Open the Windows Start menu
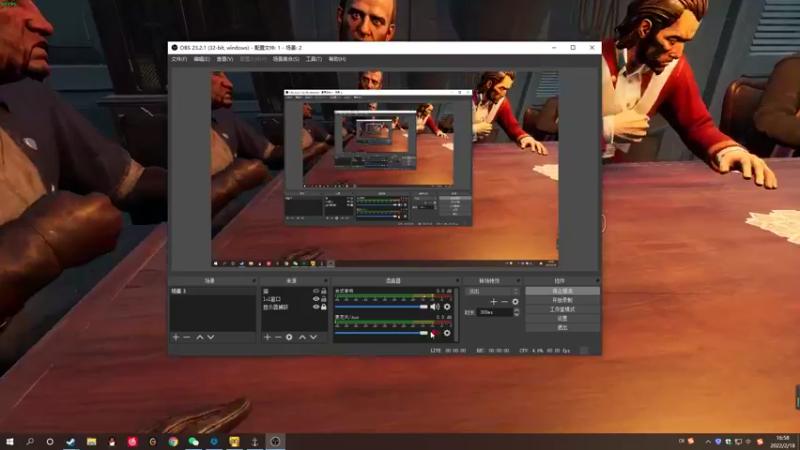The image size is (800, 450). (x=10, y=442)
